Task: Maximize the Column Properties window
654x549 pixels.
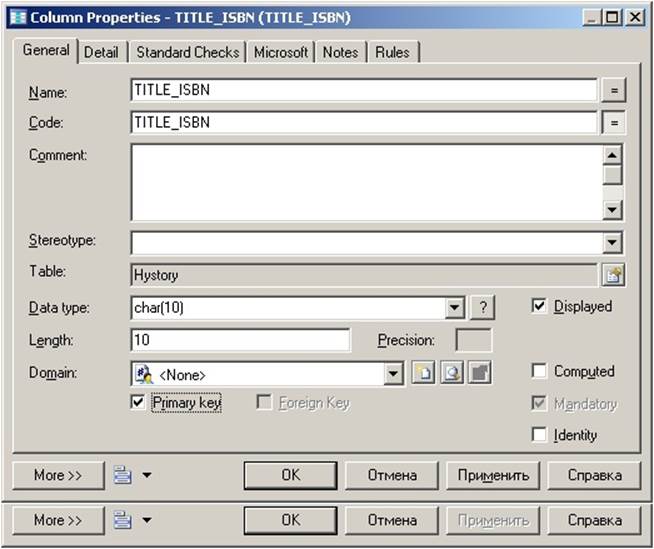Action: click(612, 18)
